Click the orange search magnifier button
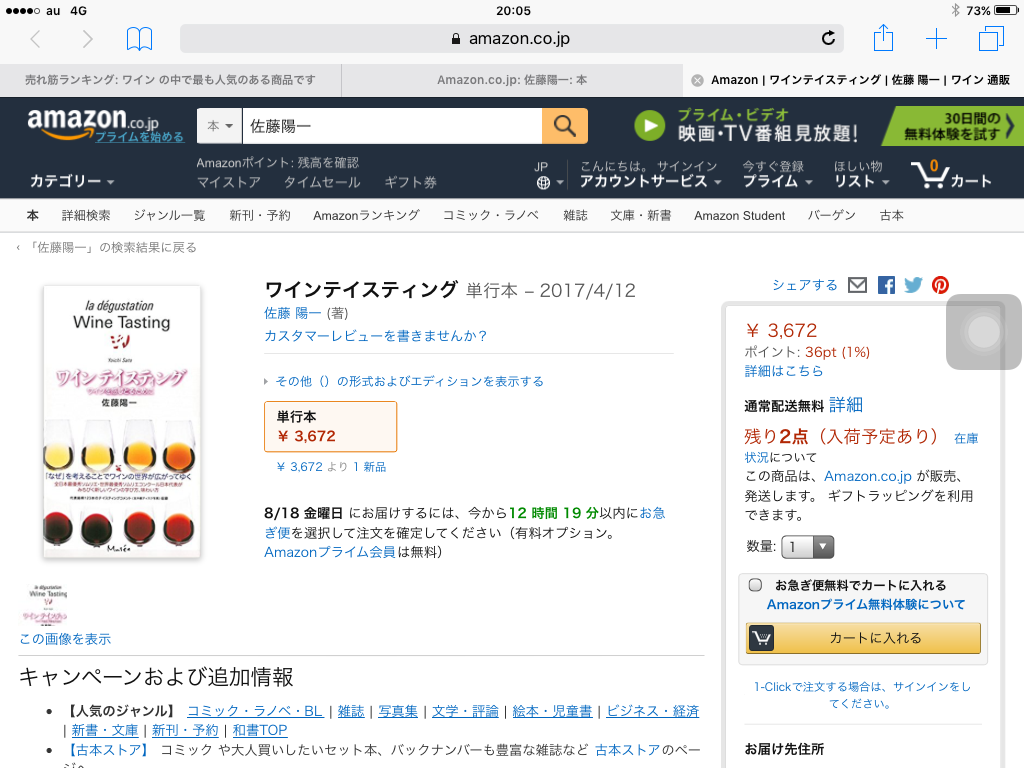 pyautogui.click(x=565, y=126)
